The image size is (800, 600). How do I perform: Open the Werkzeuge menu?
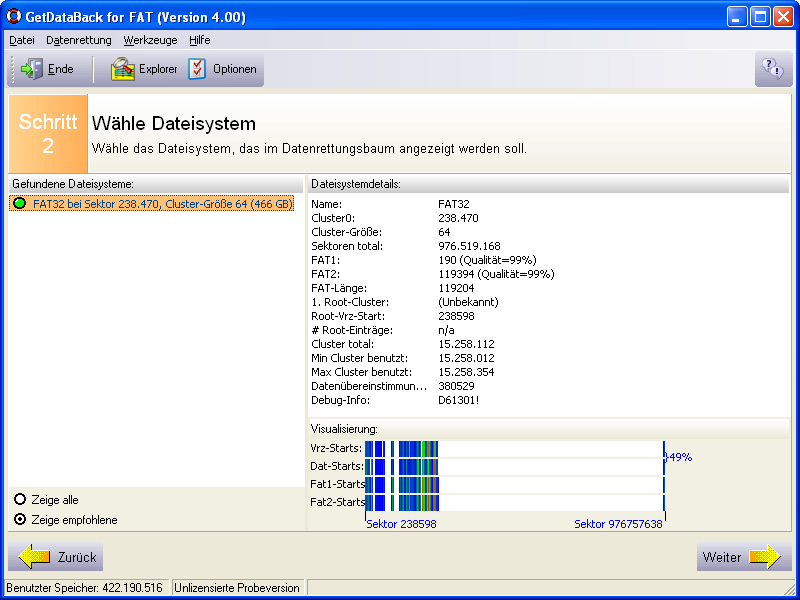150,40
